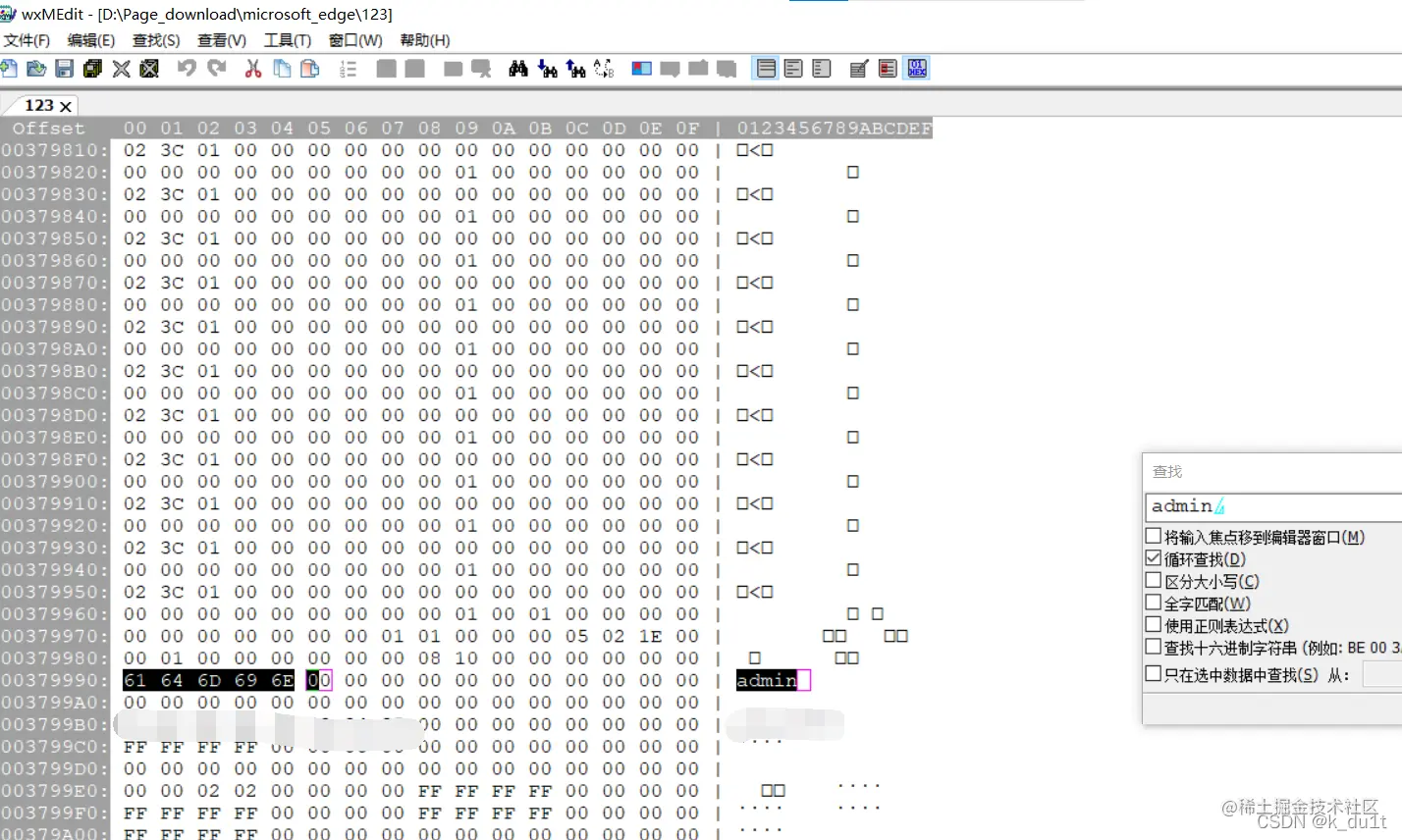Click the Paste clipboard icon
The image size is (1402, 840).
click(310, 68)
